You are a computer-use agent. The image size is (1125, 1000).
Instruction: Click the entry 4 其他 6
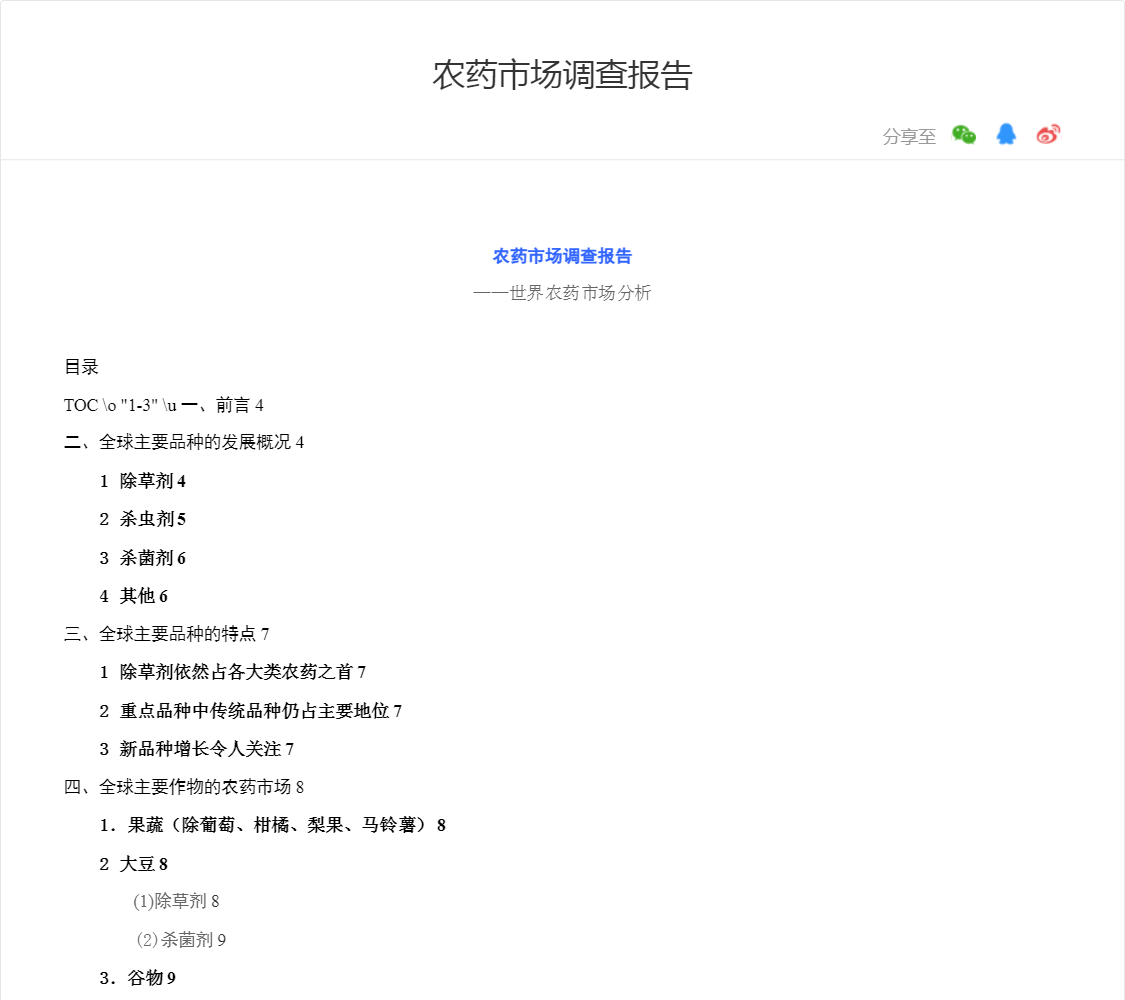click(x=133, y=596)
